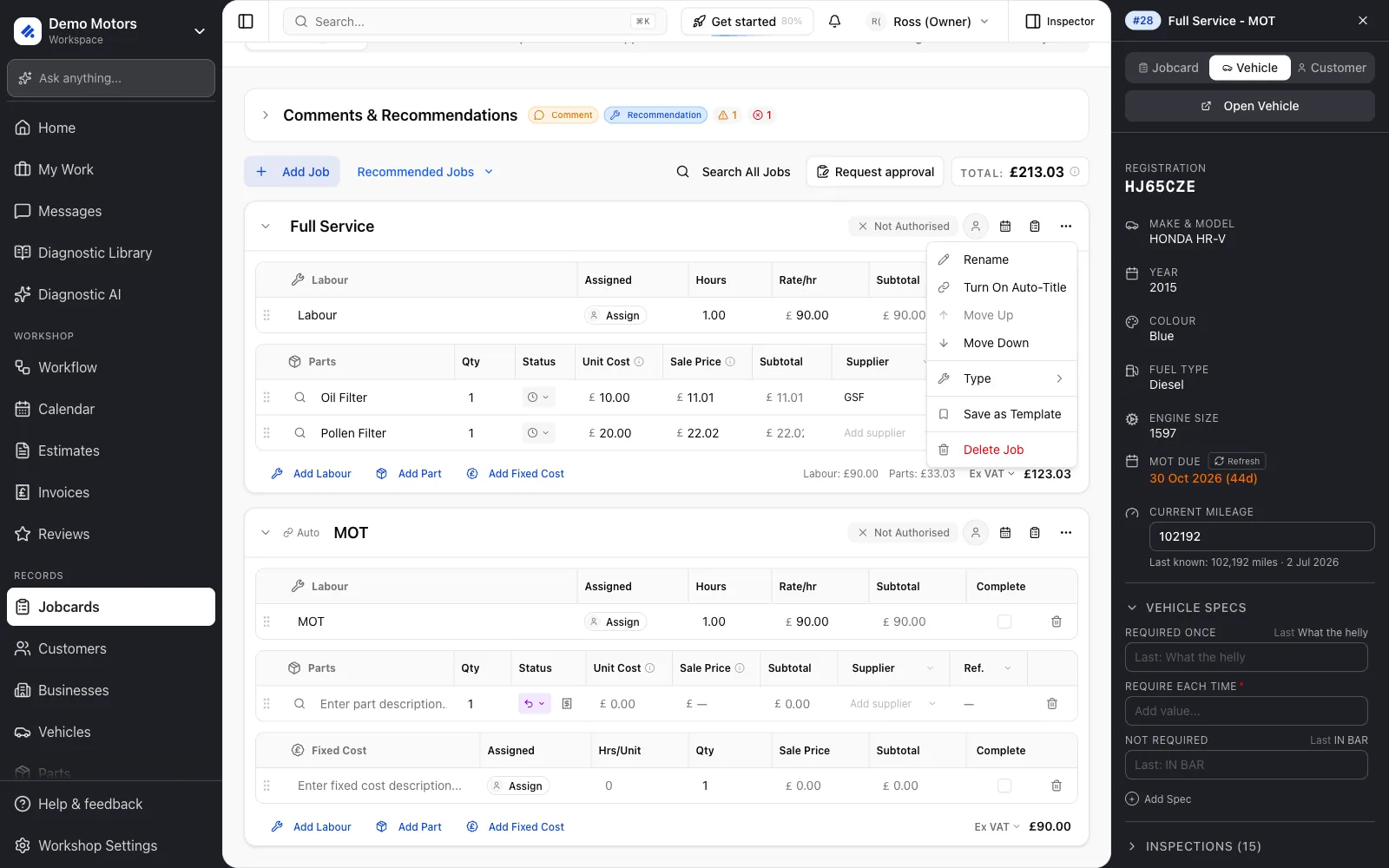Open clipboard icon on Full Service job
The height and width of the screenshot is (868, 1389).
1035,227
